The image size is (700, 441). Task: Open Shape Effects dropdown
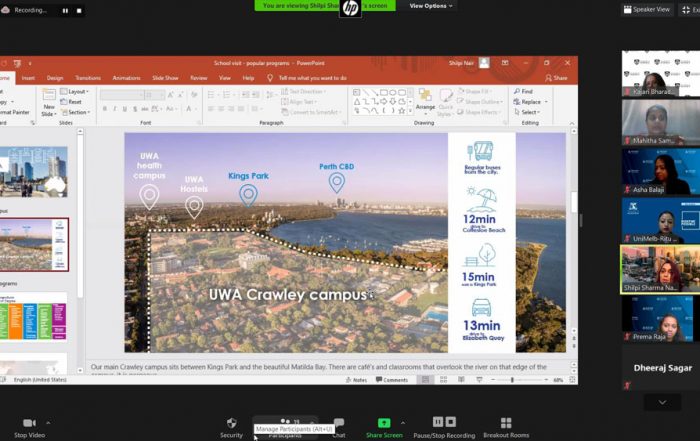(479, 112)
